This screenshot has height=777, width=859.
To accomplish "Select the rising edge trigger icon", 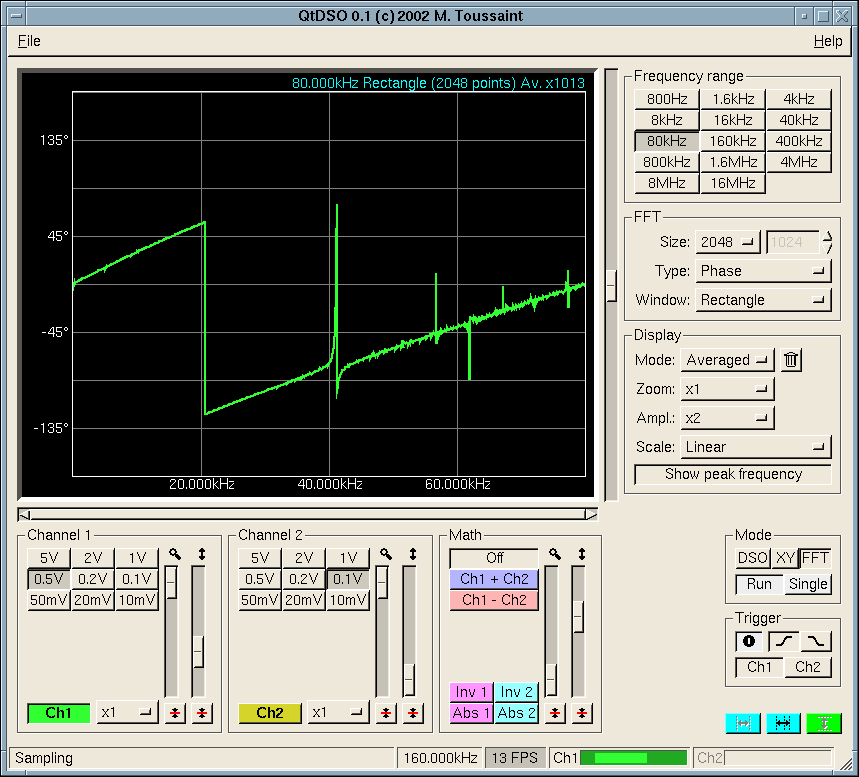I will tap(783, 641).
